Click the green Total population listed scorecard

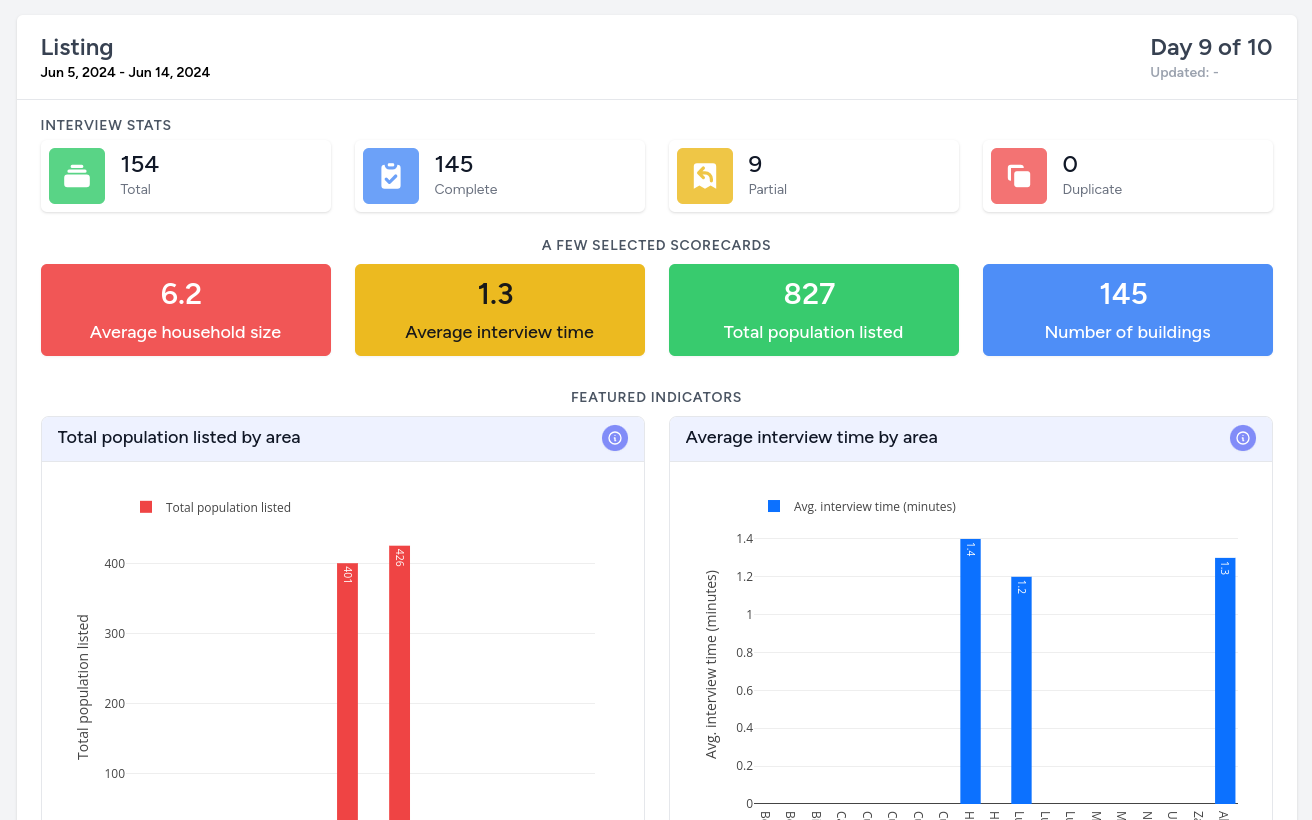point(813,310)
